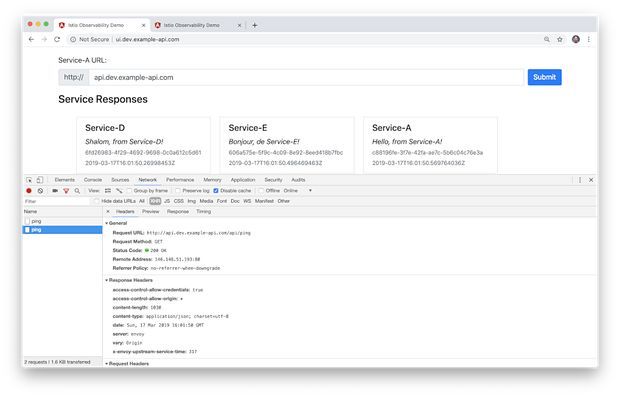Filter requests by Font type
Viewport: 620px width, 397px height.
(222, 201)
